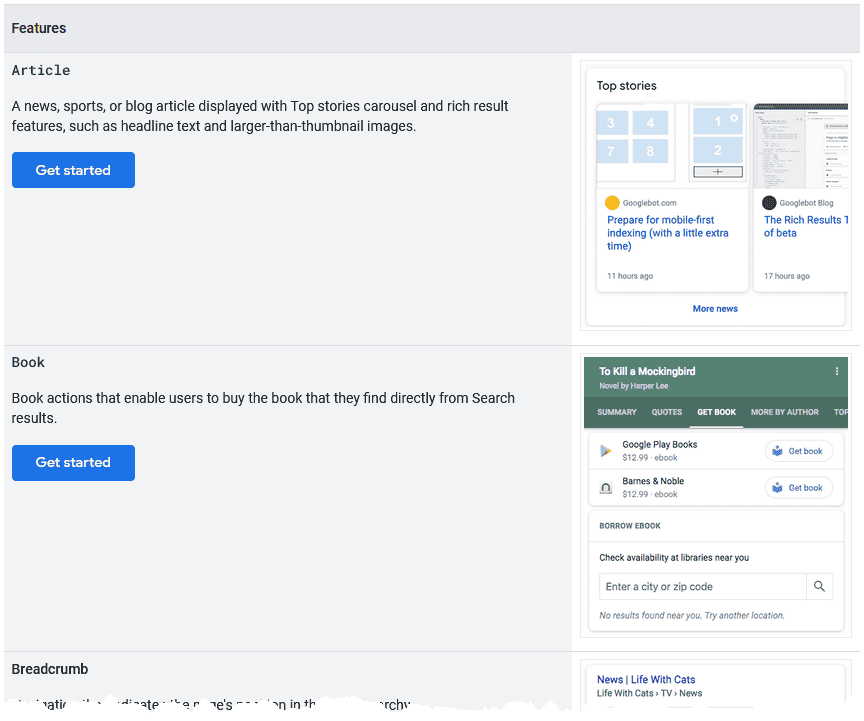Click the 'To Kill a Mockingbird' title
The image size is (864, 721).
[647, 372]
